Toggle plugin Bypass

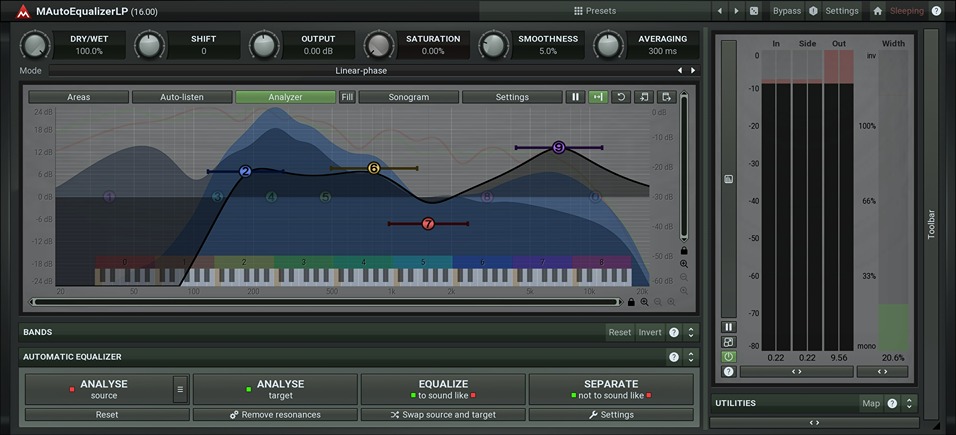pyautogui.click(x=787, y=11)
